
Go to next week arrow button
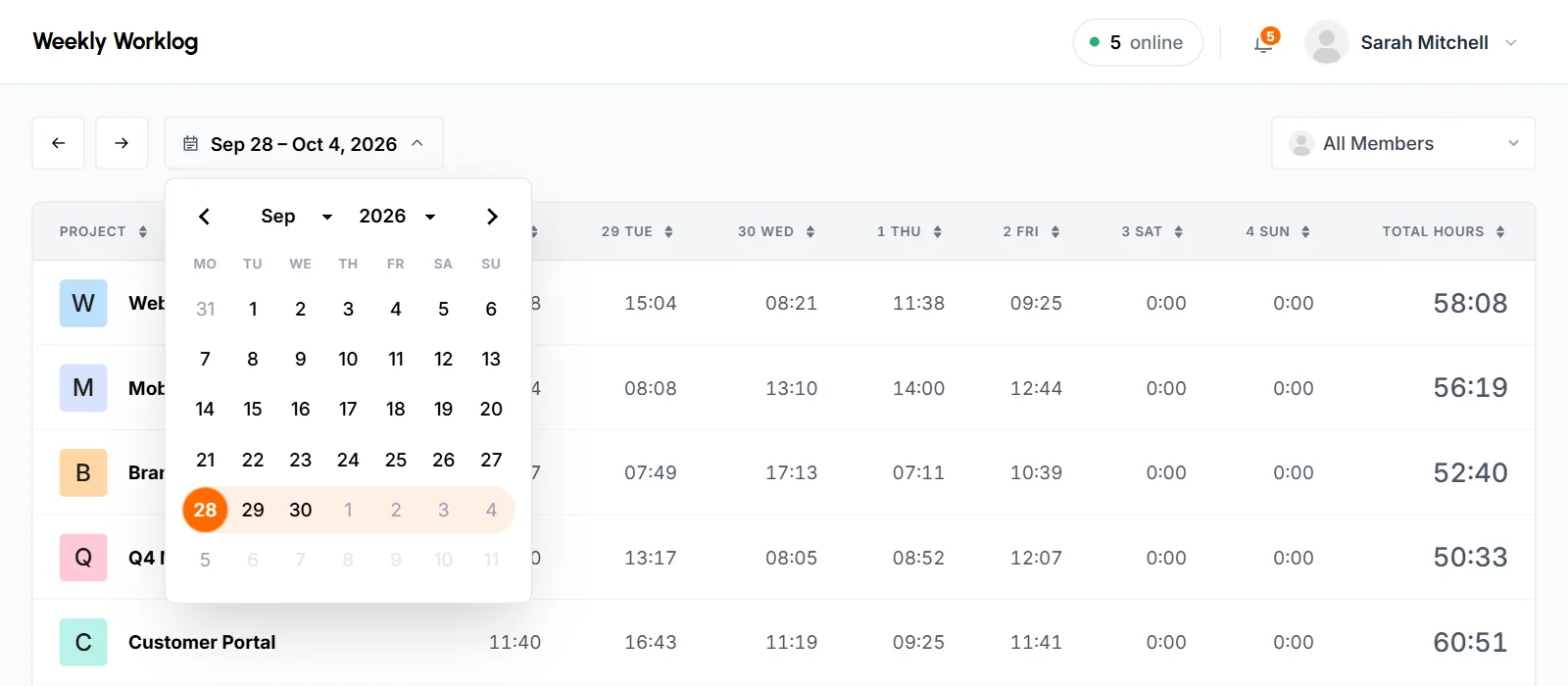(122, 143)
